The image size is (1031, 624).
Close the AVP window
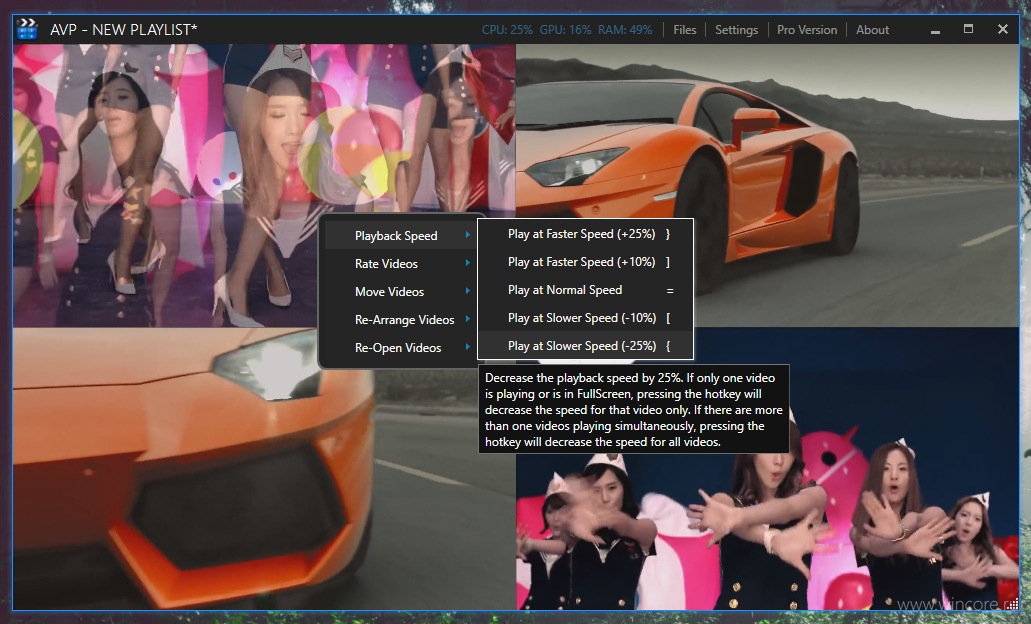tap(1003, 29)
